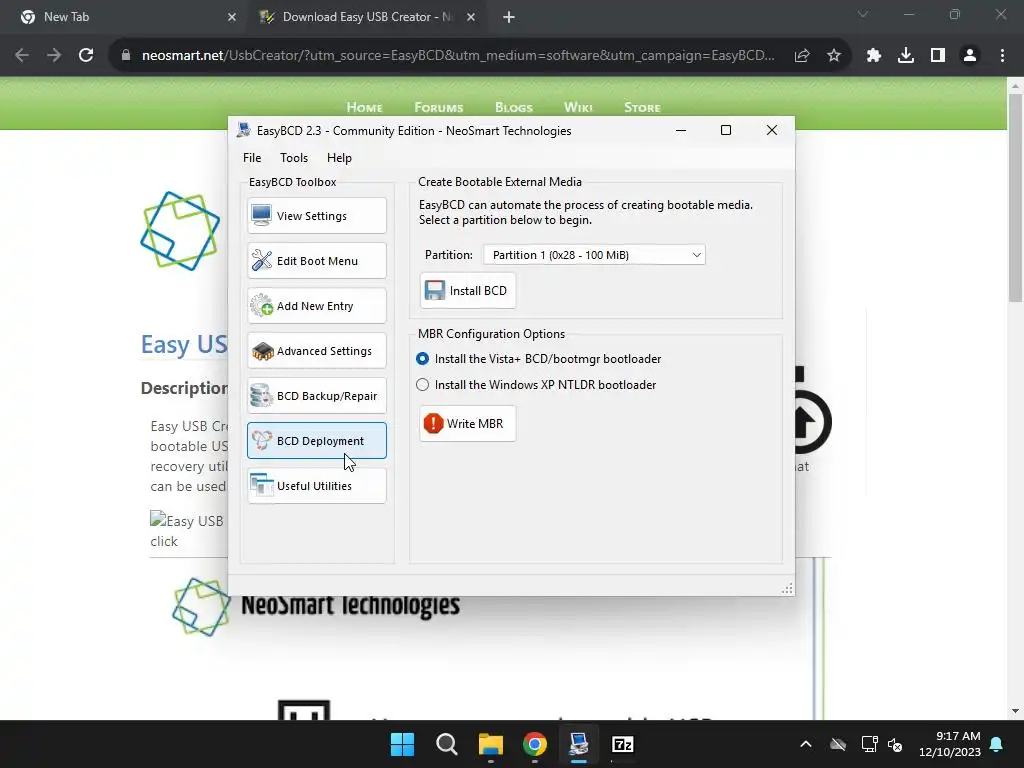1024x768 pixels.
Task: Open the Windows Start menu
Action: pos(402,744)
